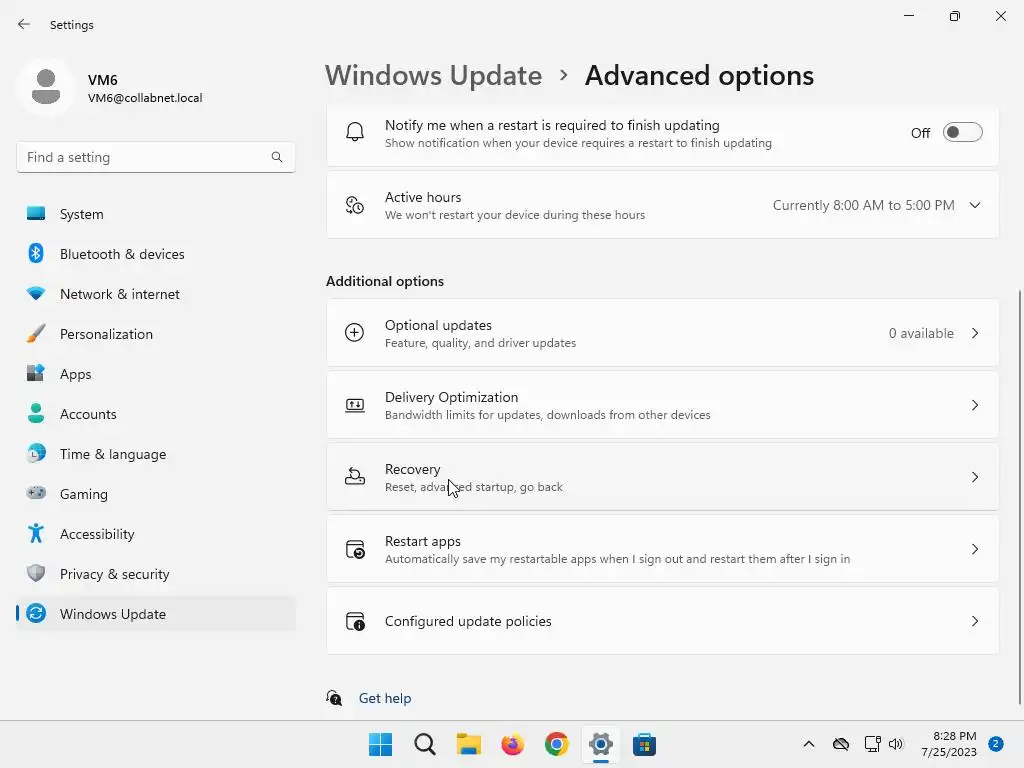Launch Google Chrome from taskbar
The image size is (1024, 768).
556,744
